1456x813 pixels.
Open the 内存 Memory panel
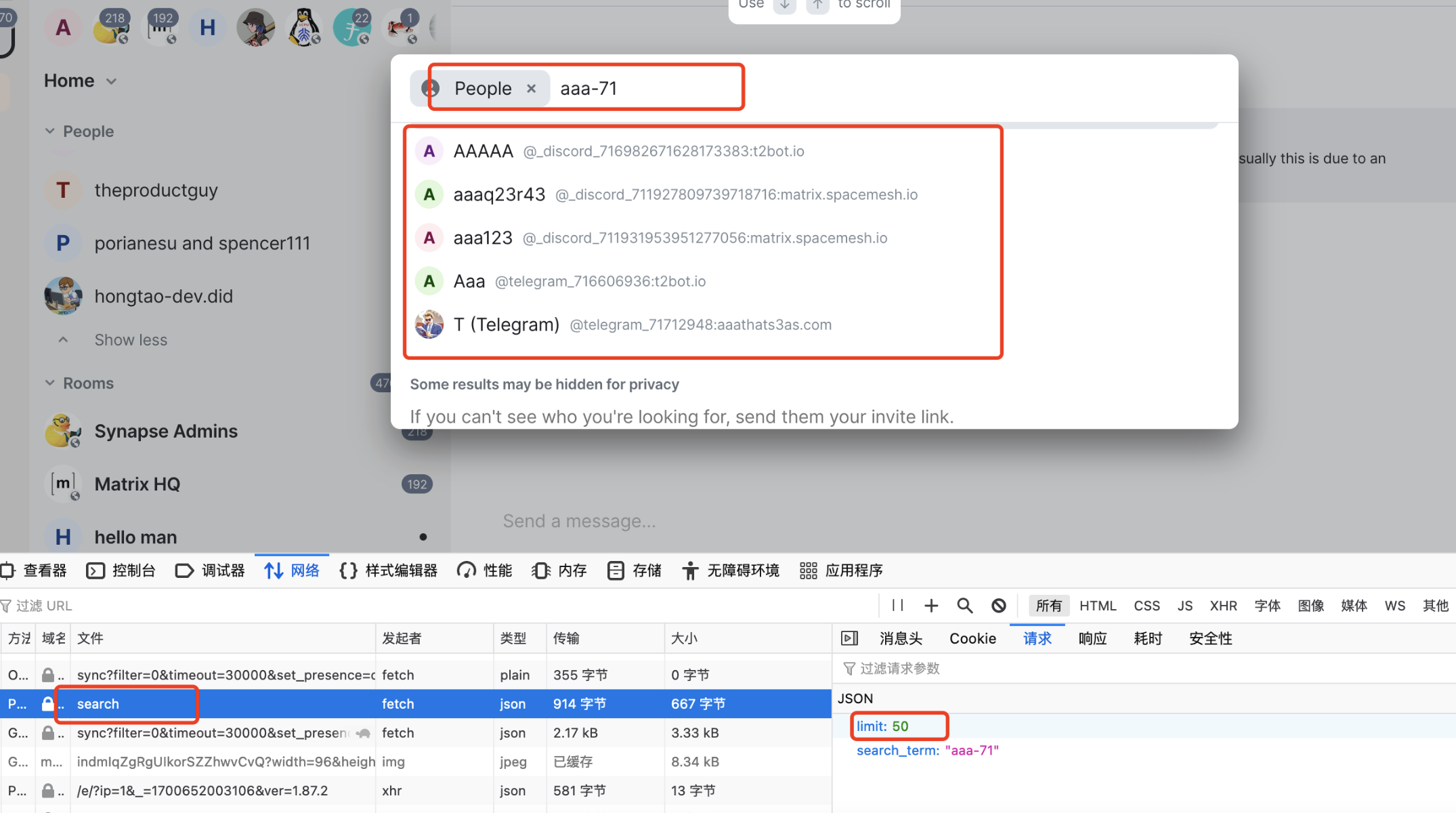[x=572, y=570]
